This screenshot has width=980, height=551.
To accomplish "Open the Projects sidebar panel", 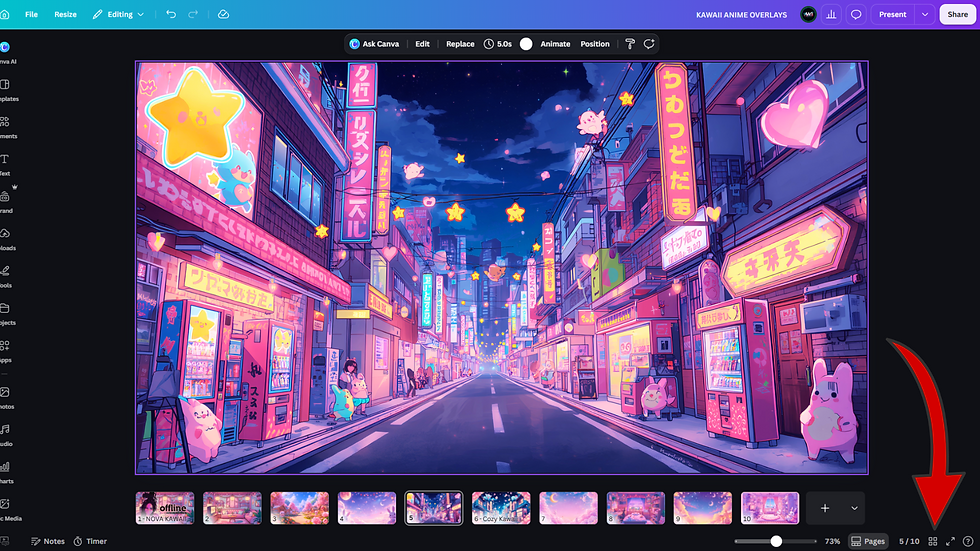I will (x=6, y=314).
